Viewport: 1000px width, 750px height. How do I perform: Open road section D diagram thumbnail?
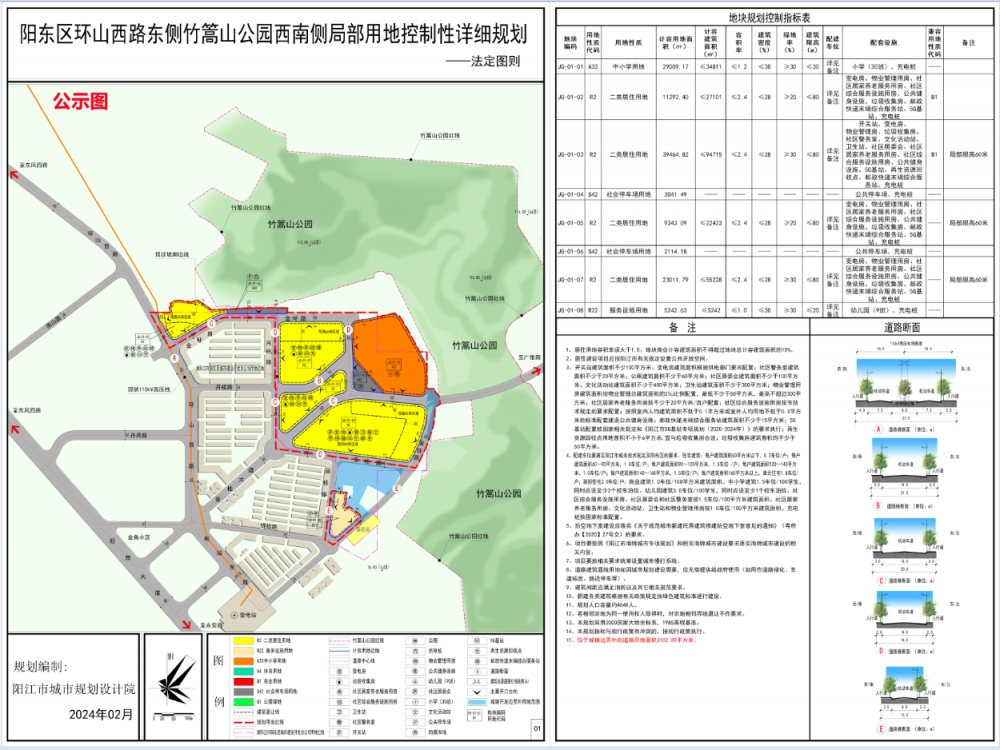(904, 619)
